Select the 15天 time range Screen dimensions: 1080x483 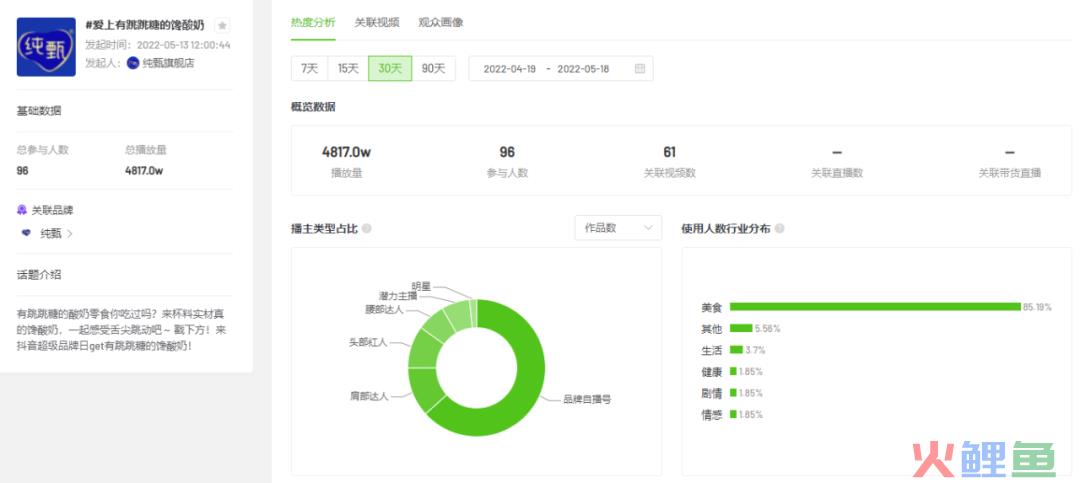pos(348,69)
